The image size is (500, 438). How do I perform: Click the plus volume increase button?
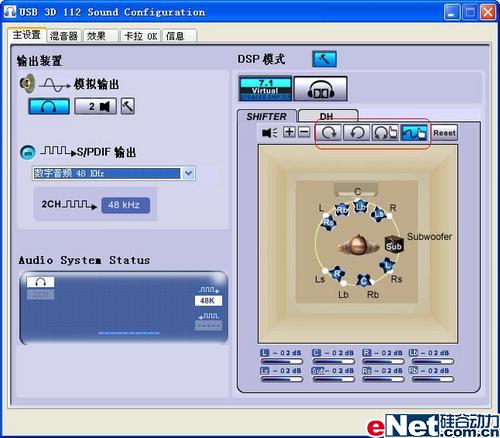pos(289,132)
